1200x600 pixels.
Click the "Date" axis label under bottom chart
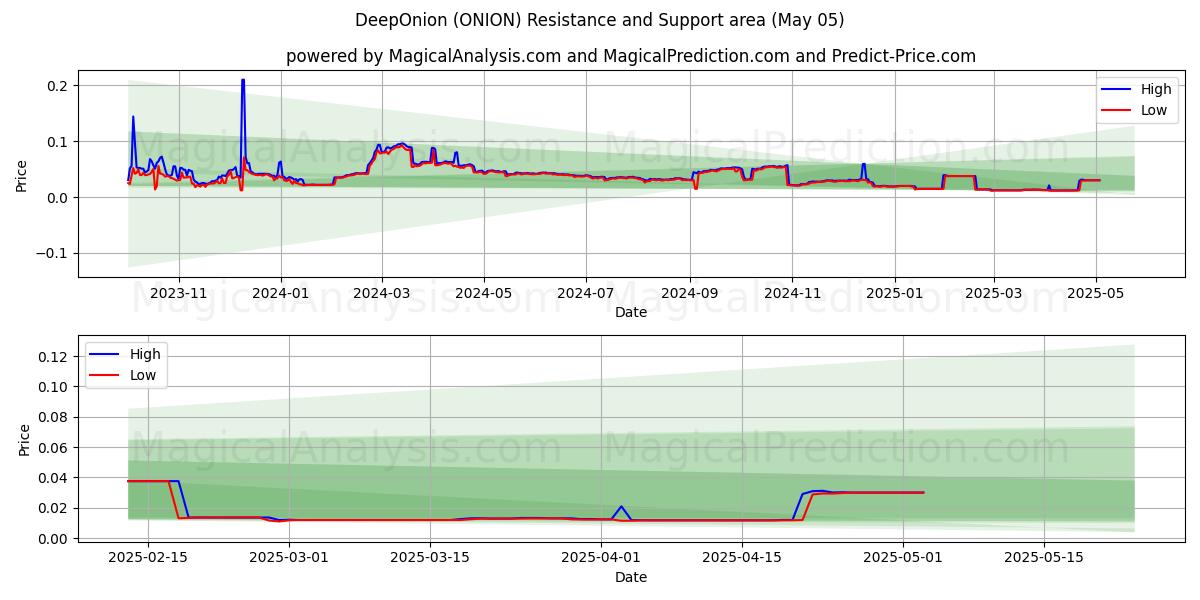[x=631, y=577]
